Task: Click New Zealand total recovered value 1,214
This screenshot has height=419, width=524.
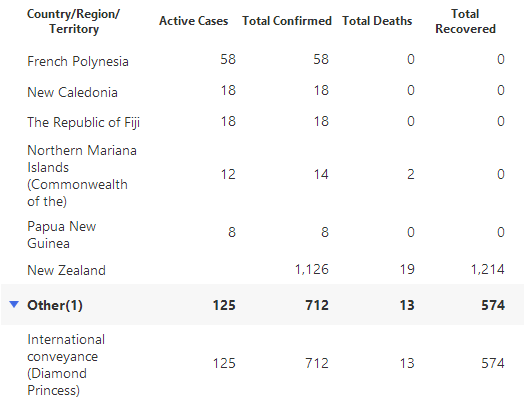Action: pyautogui.click(x=488, y=269)
